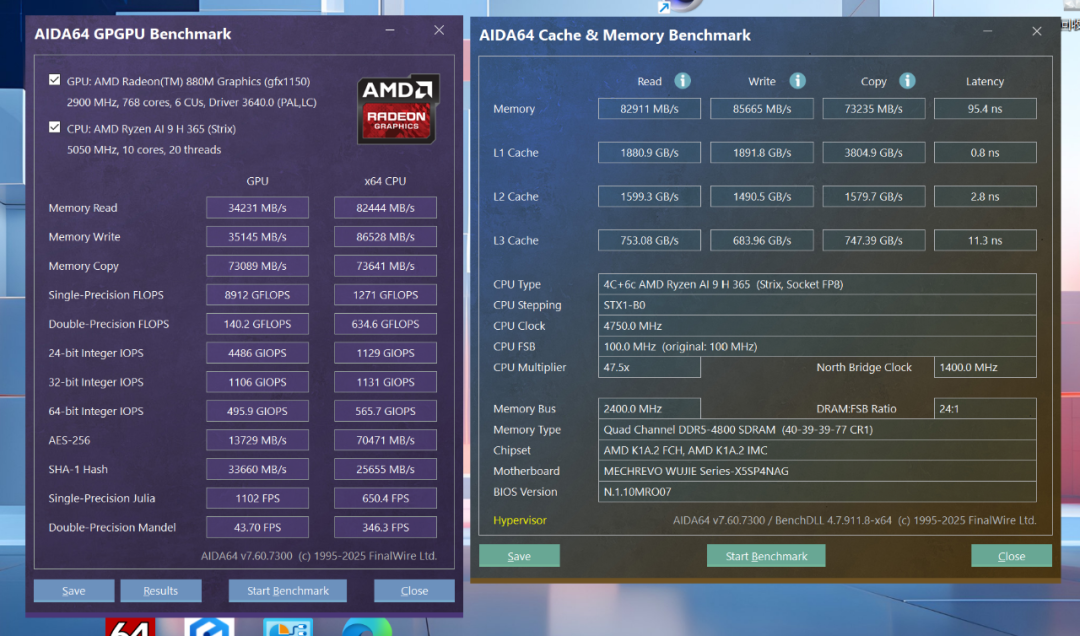Click the info icon beside the Copy column
The image size is (1080, 636).
coord(907,81)
